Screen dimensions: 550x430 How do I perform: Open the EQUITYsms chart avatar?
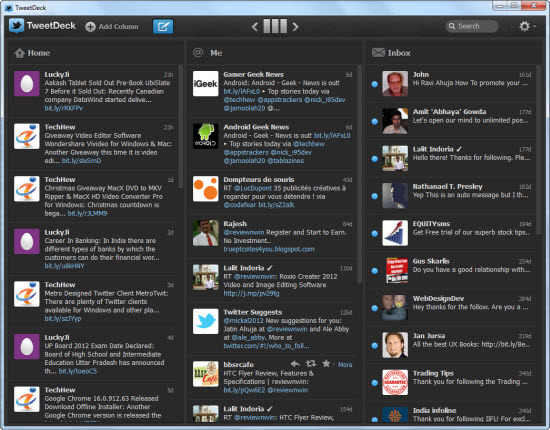tap(395, 233)
